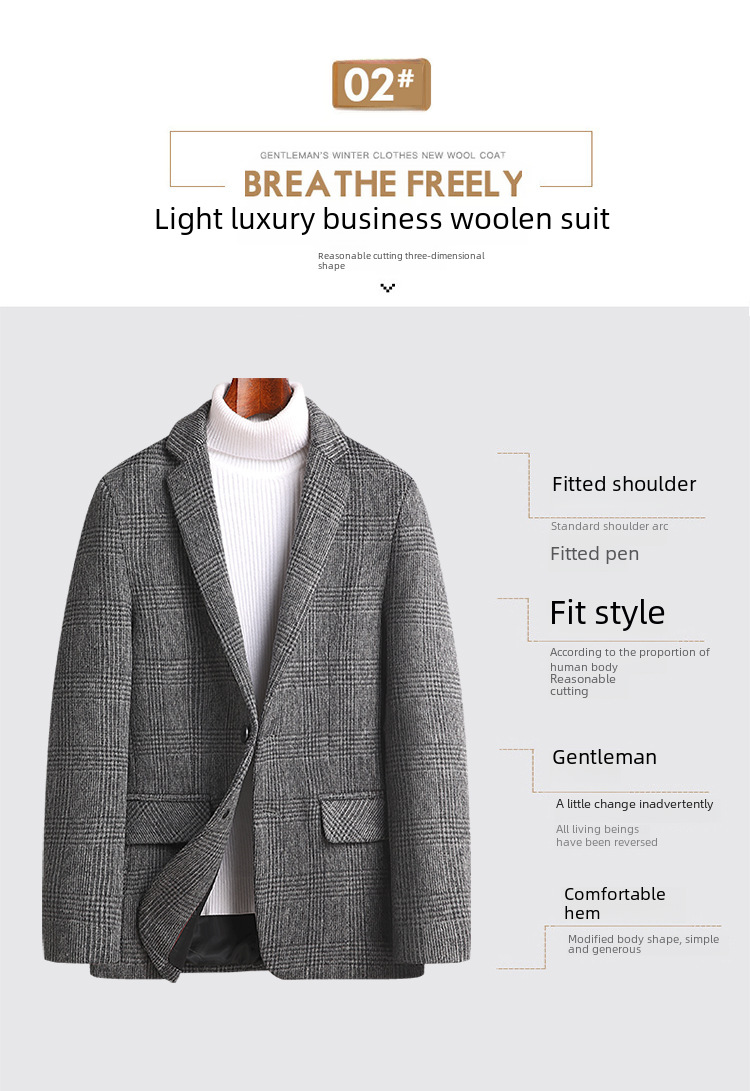This screenshot has height=1091, width=750.
Task: Click the BREATHE FREELY headline
Action: (x=383, y=184)
